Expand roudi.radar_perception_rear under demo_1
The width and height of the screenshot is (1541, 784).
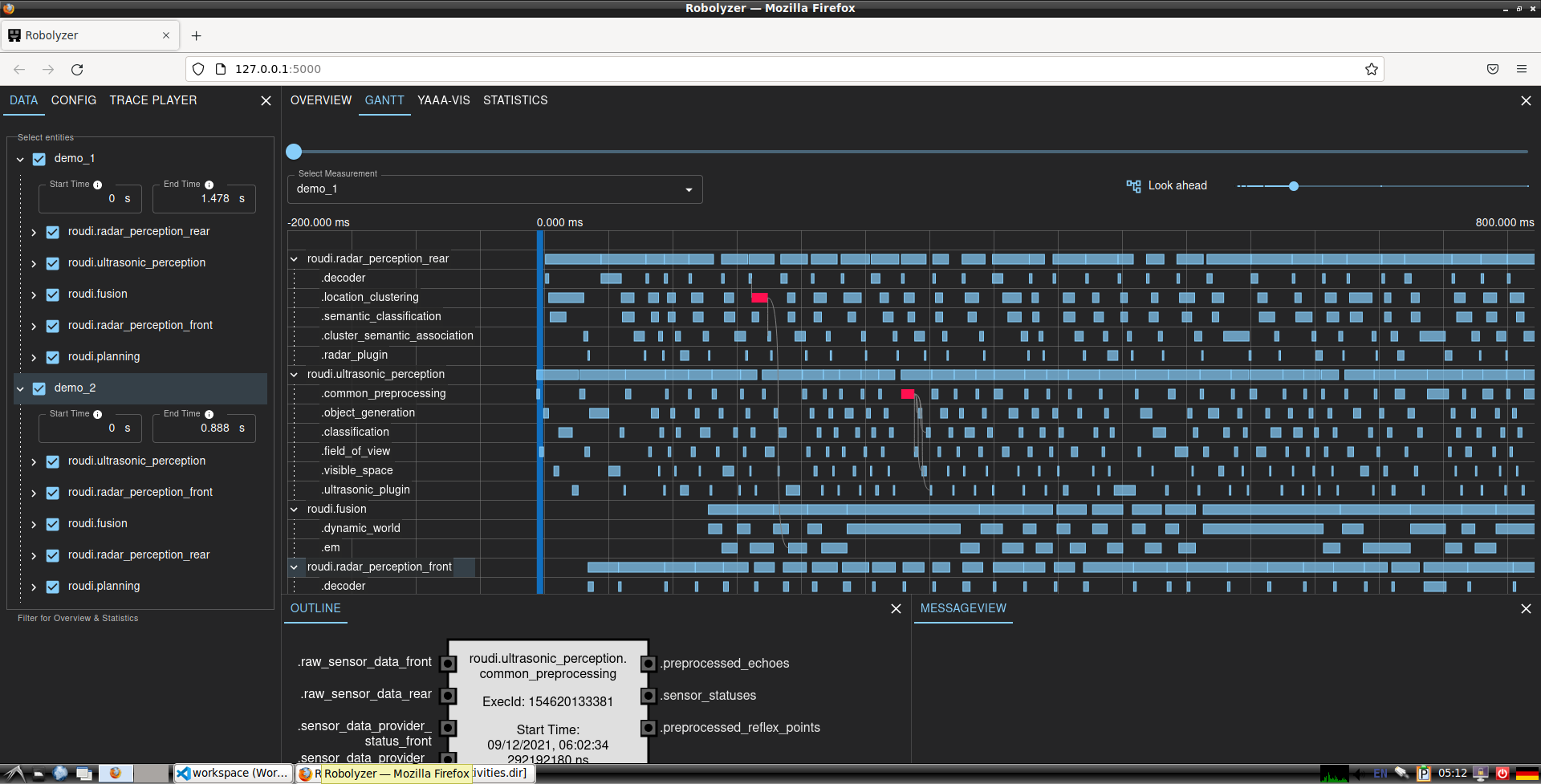point(34,233)
